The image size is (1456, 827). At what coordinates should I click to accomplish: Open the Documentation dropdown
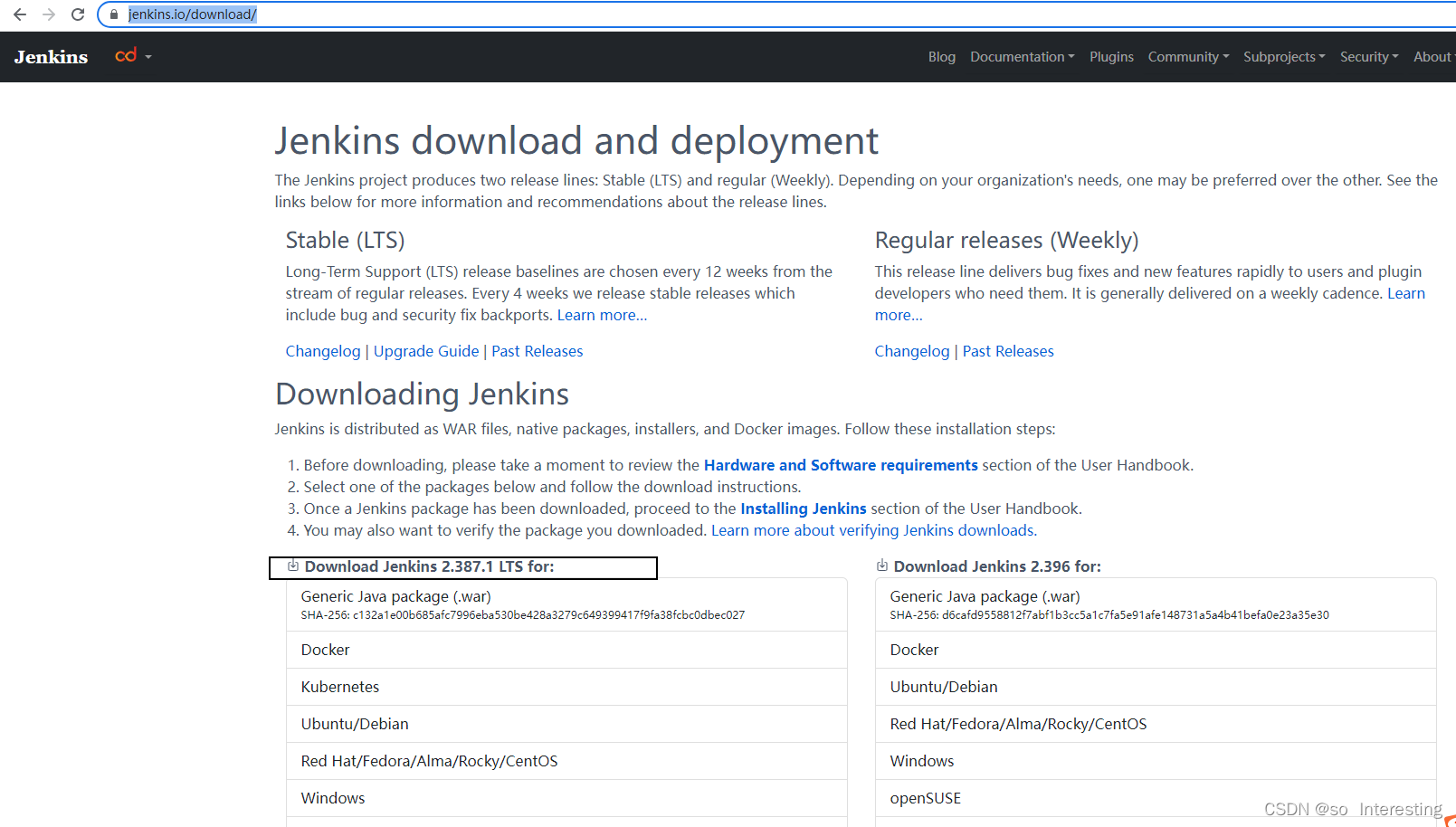(x=1017, y=56)
